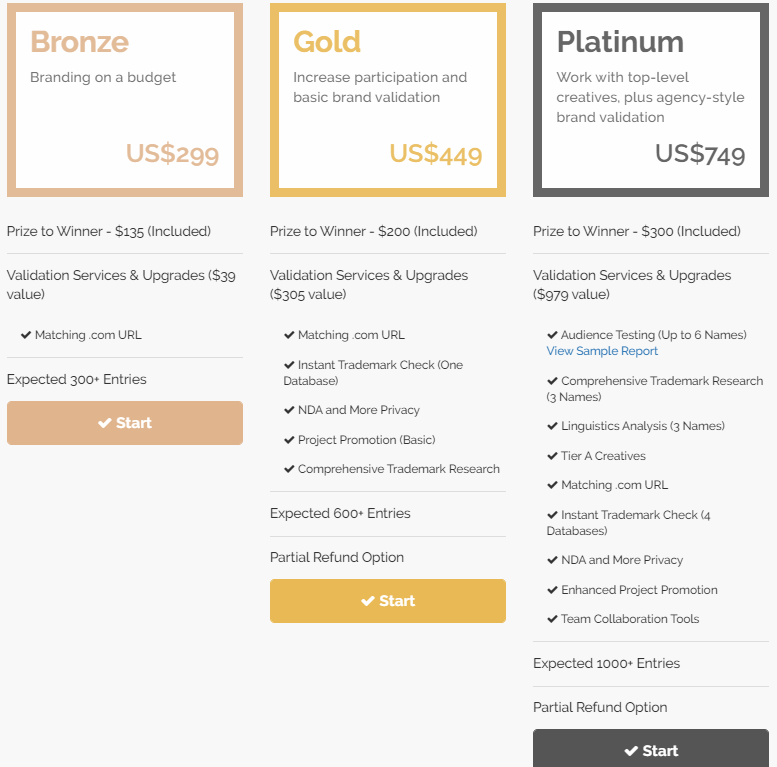Click checkmark beside Bronze Matching .com URL

coord(26,335)
